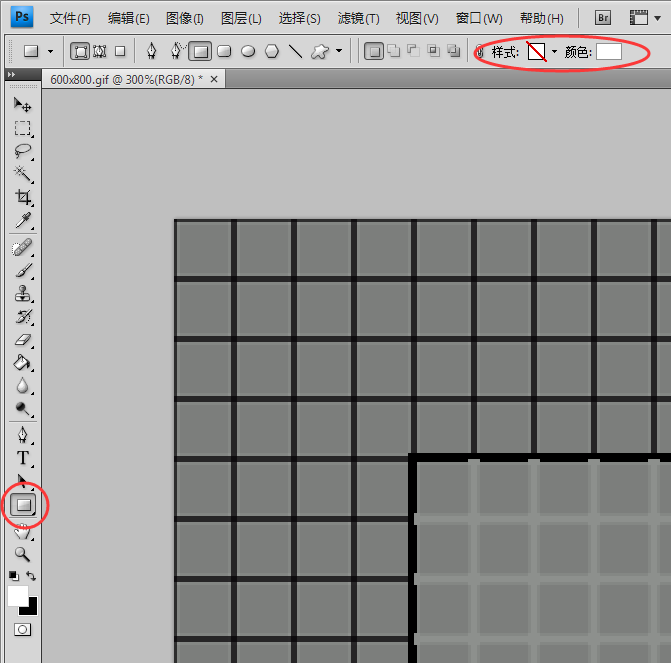Select the Hand tool
Viewport: 671px width, 663px height.
point(22,532)
